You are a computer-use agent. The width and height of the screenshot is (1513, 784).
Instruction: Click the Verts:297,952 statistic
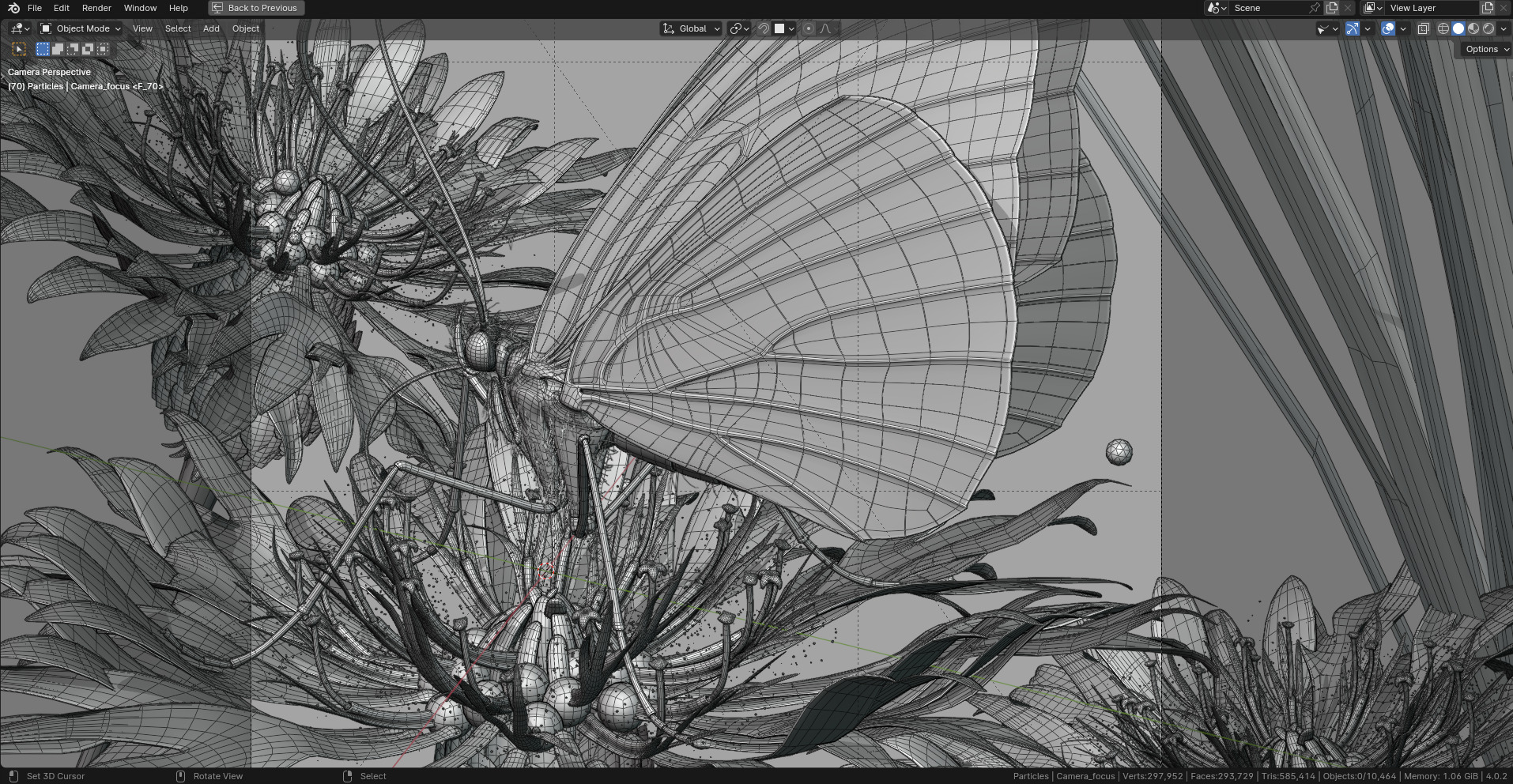click(1153, 776)
